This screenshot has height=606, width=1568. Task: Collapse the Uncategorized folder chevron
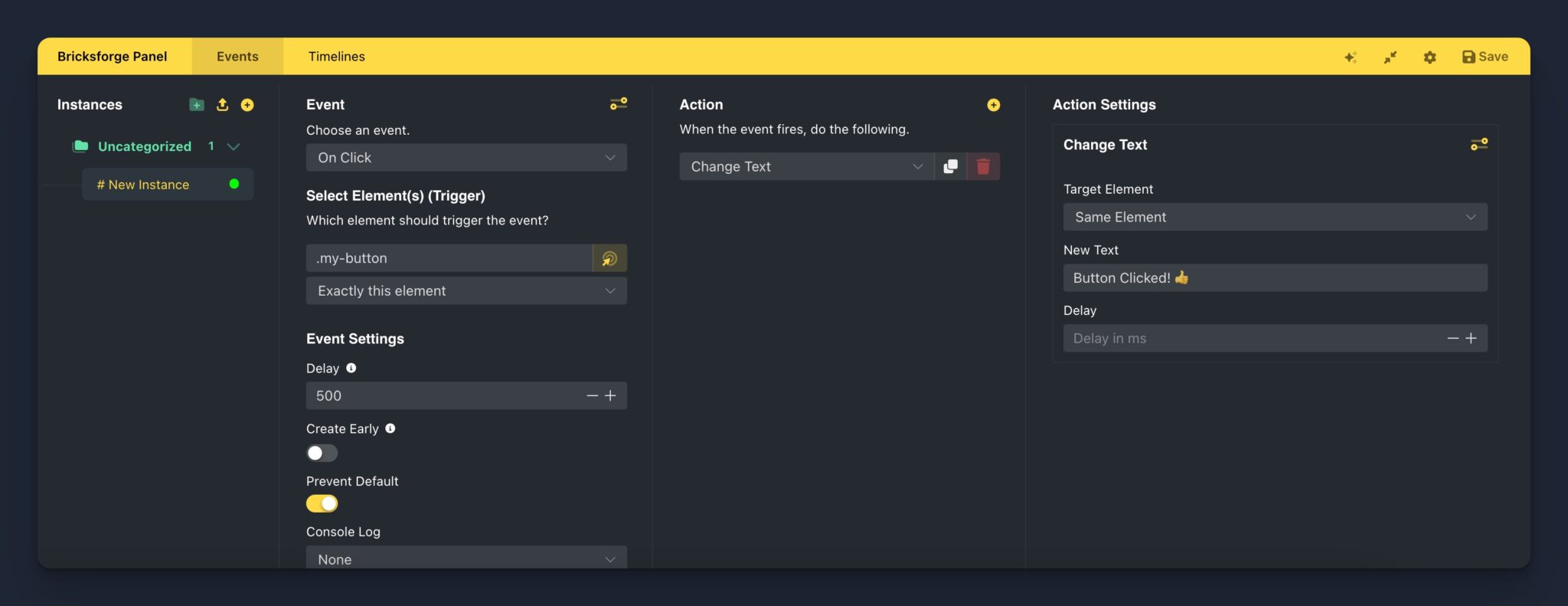pyautogui.click(x=234, y=146)
